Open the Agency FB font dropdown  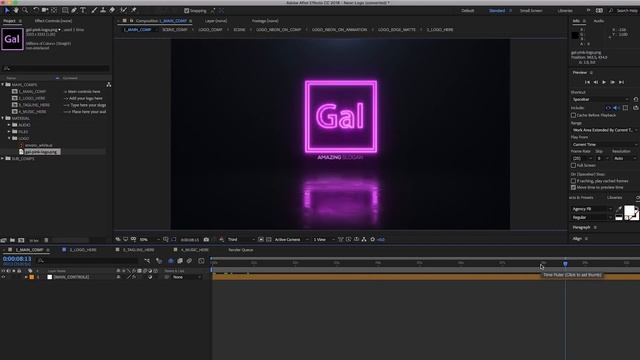(592, 209)
